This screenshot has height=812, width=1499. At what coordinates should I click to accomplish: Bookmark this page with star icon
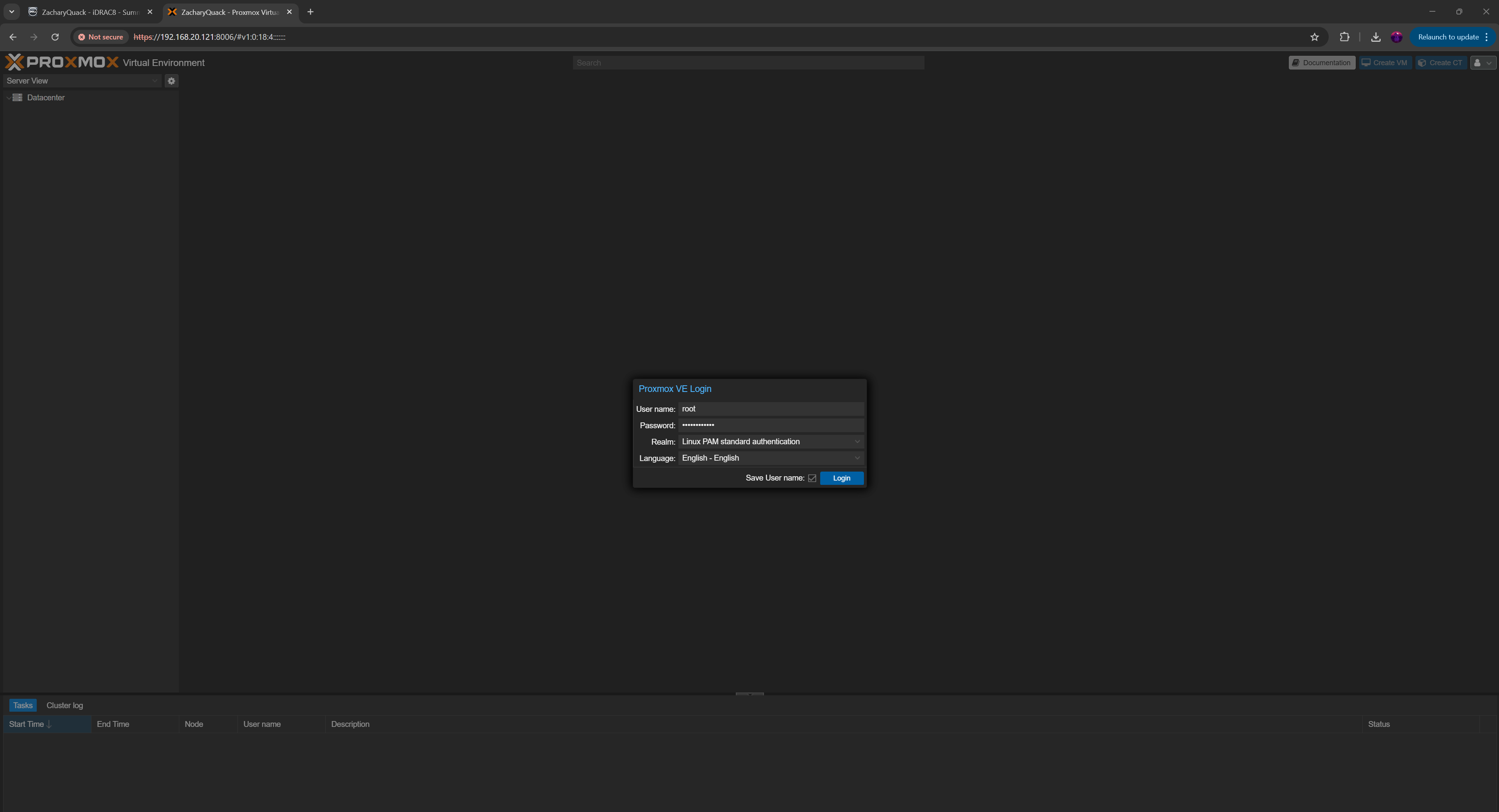pos(1314,37)
